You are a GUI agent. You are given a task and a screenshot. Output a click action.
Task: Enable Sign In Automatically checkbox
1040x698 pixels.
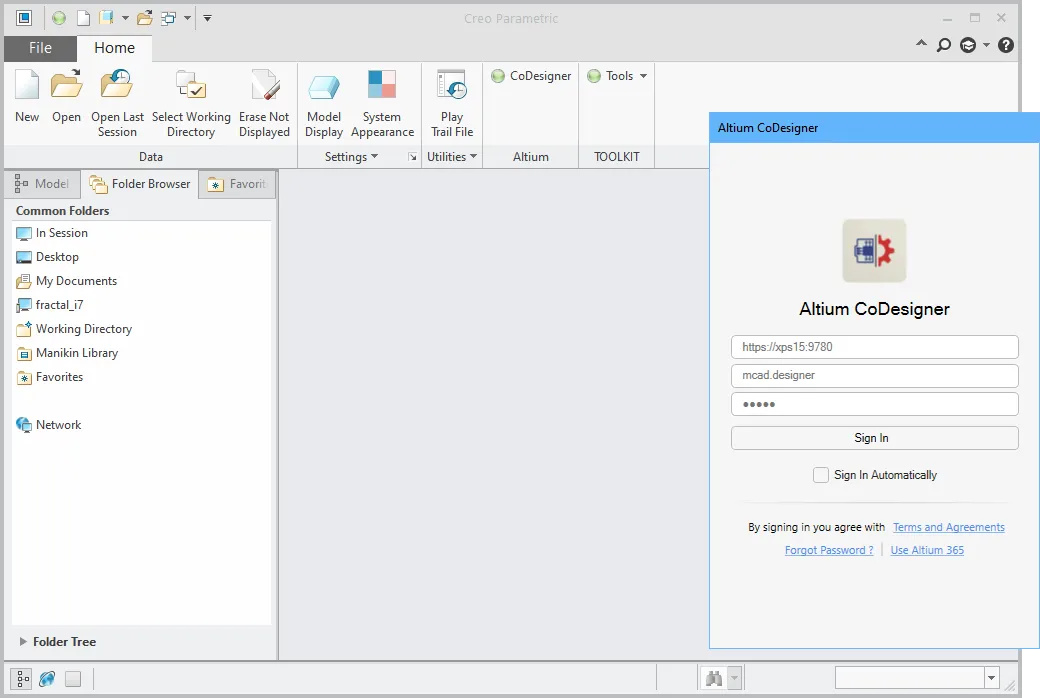[x=820, y=475]
